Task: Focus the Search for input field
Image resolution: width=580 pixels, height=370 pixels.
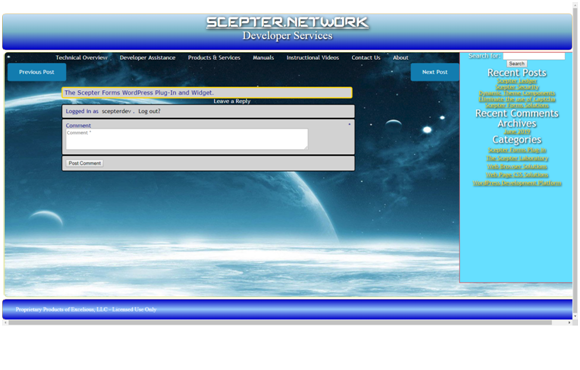Action: 534,56
